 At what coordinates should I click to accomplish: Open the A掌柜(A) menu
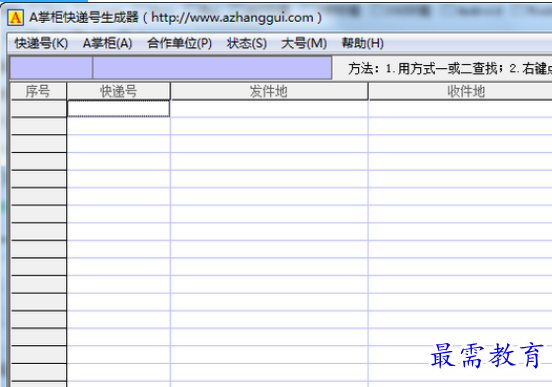(x=107, y=43)
